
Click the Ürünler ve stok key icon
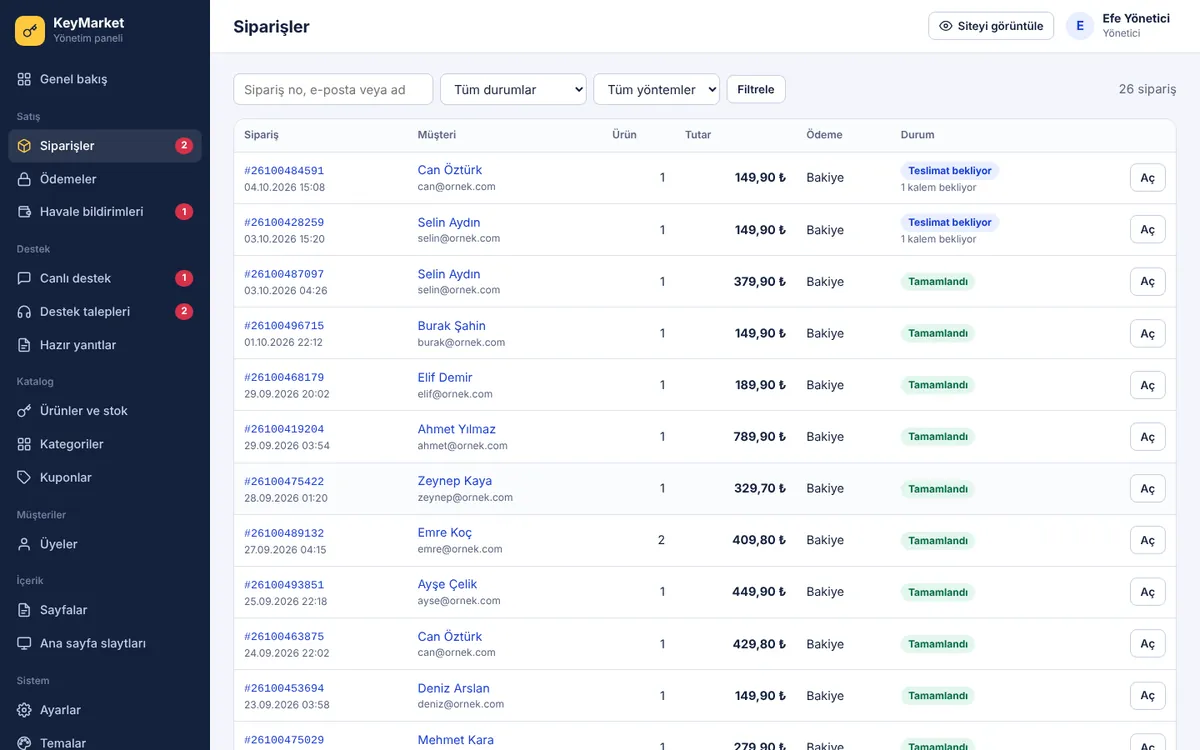point(25,411)
